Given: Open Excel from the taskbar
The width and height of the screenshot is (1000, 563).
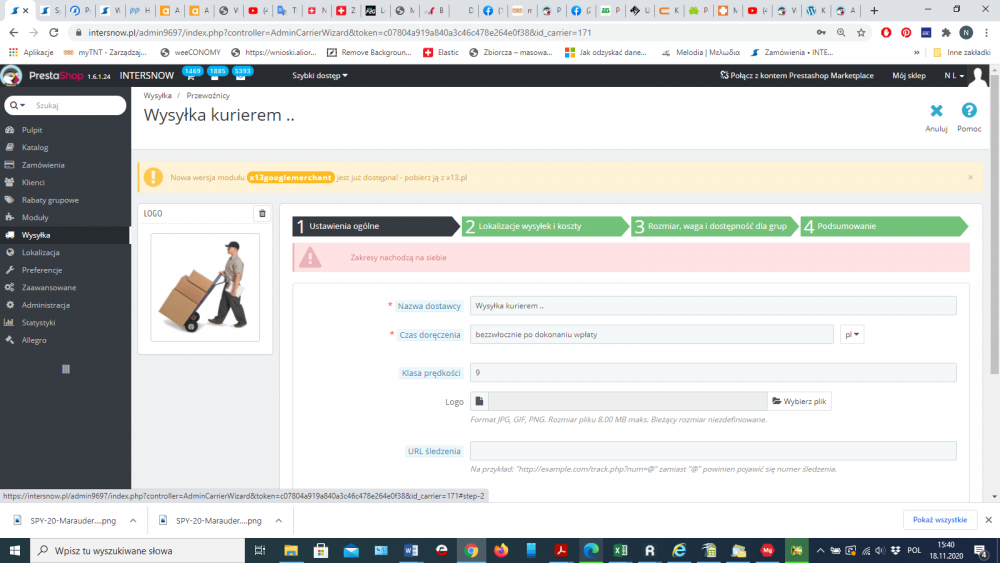Looking at the screenshot, I should click(x=620, y=550).
